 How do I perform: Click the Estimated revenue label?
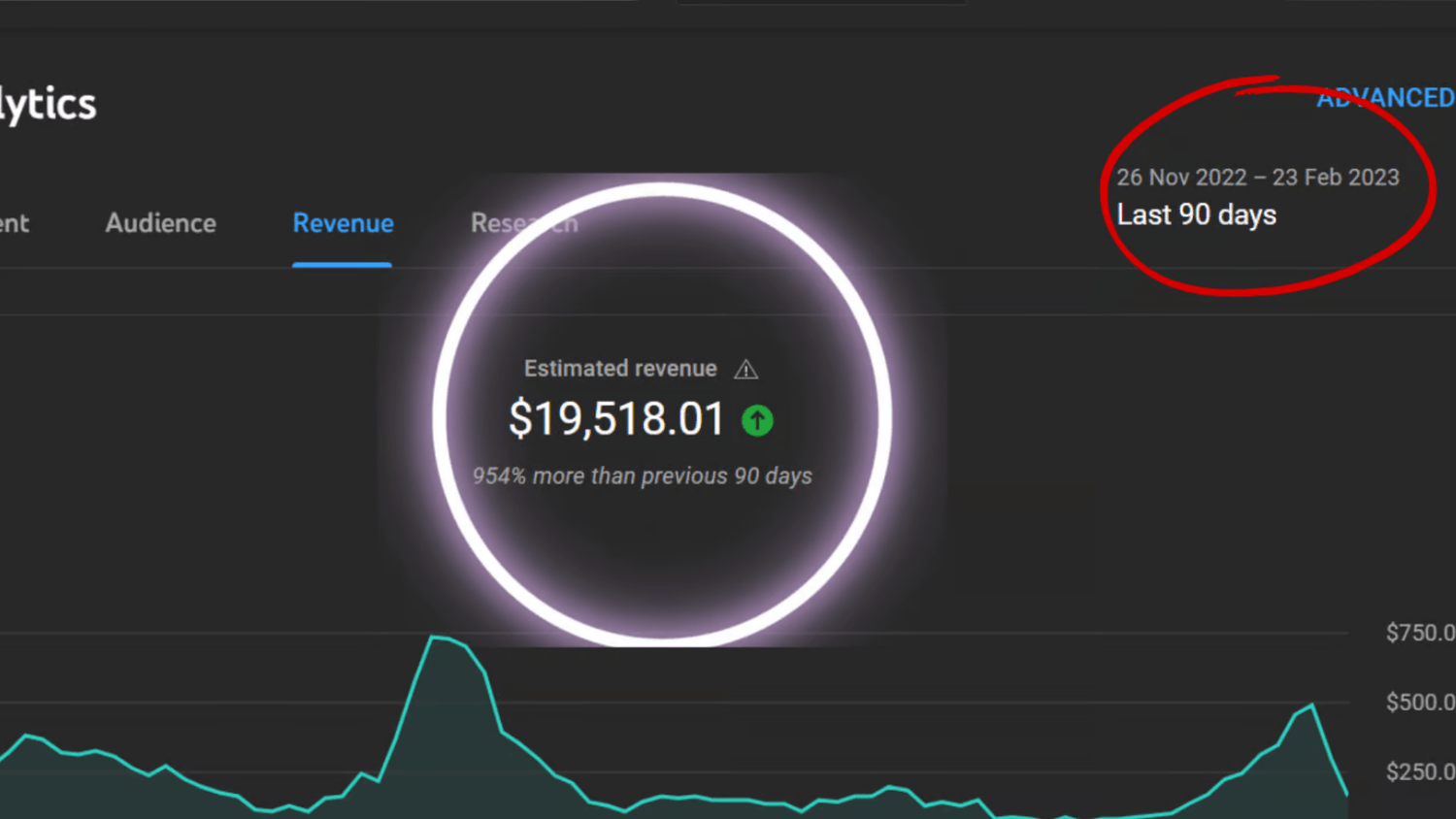click(x=620, y=369)
